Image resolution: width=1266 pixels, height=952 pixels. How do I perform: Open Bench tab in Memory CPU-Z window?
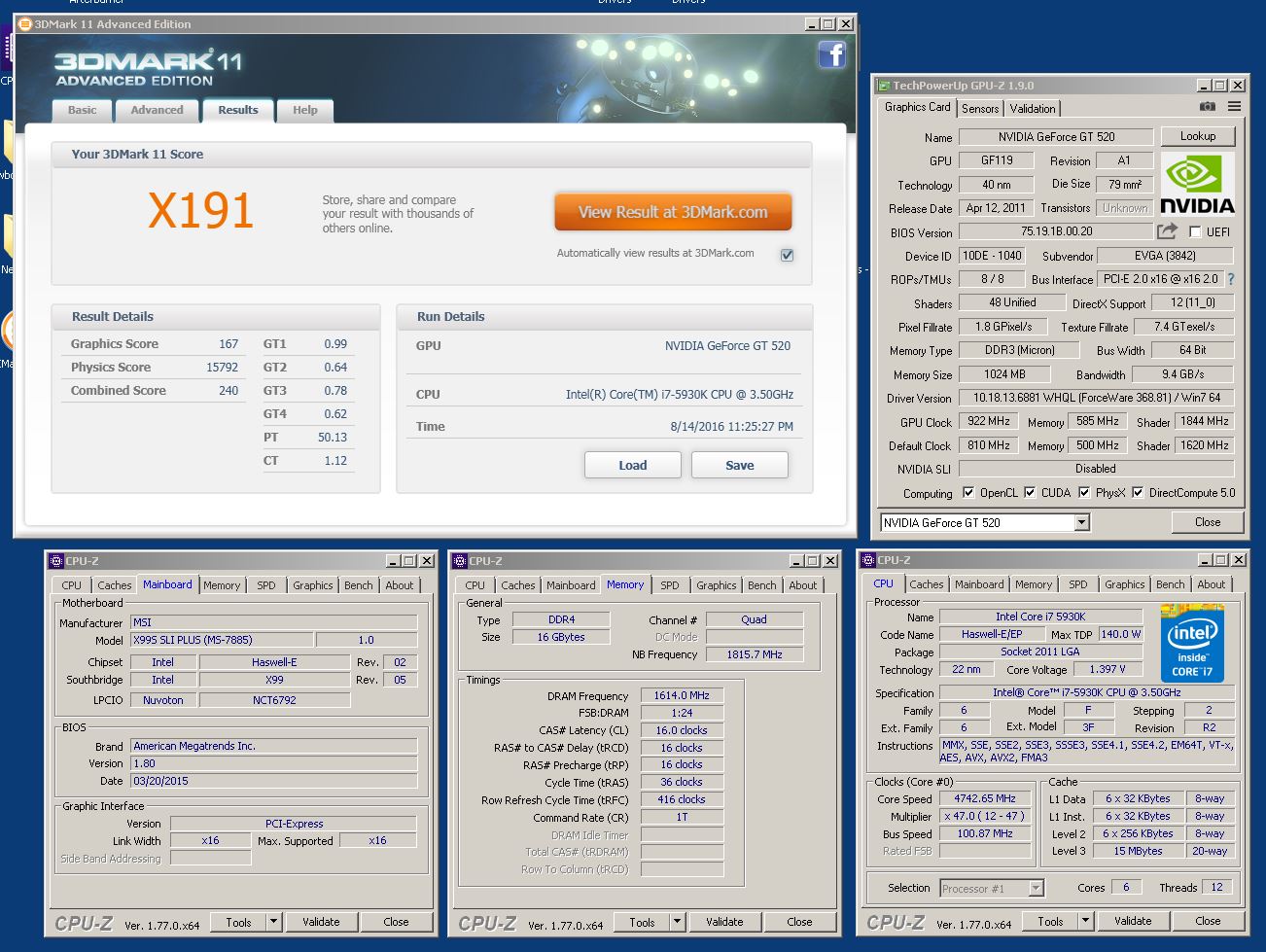(762, 585)
